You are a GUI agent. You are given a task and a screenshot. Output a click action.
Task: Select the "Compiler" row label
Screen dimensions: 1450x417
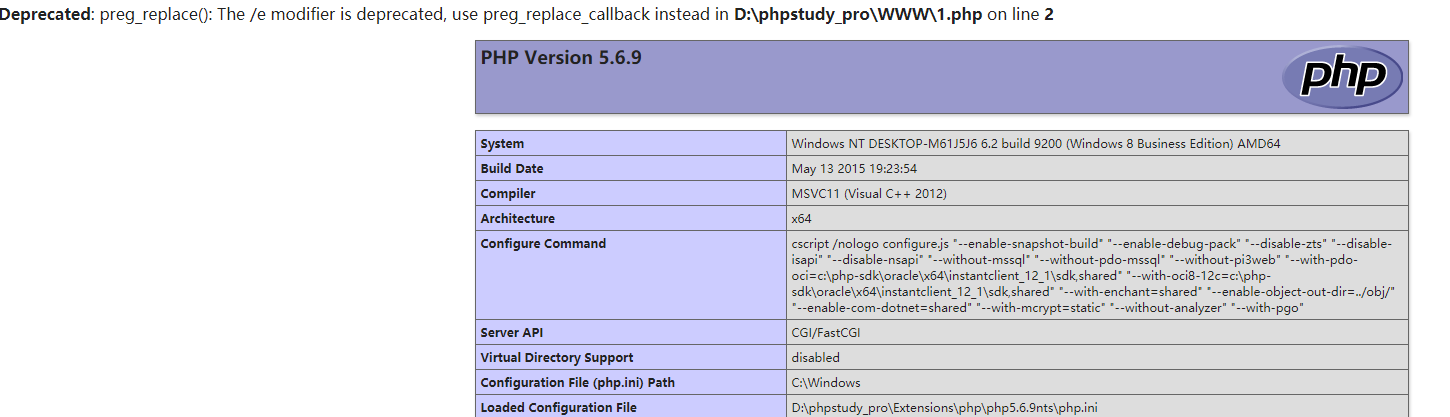(x=508, y=194)
